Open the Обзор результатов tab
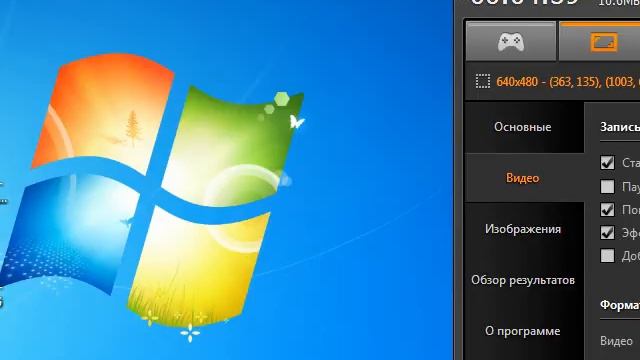The height and width of the screenshot is (360, 640). [525, 280]
